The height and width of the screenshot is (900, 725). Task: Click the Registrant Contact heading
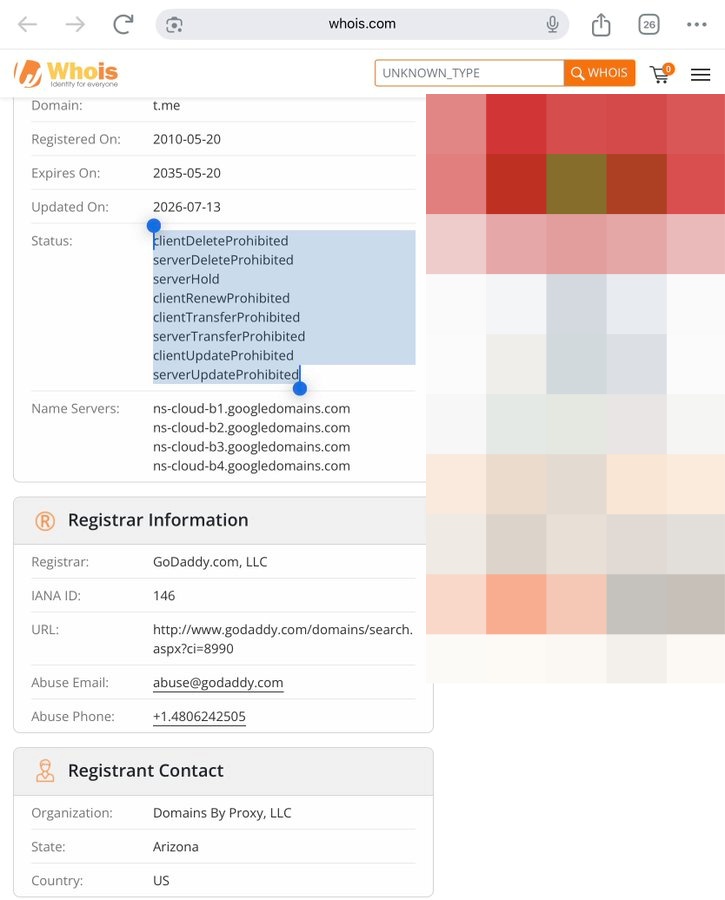146,771
